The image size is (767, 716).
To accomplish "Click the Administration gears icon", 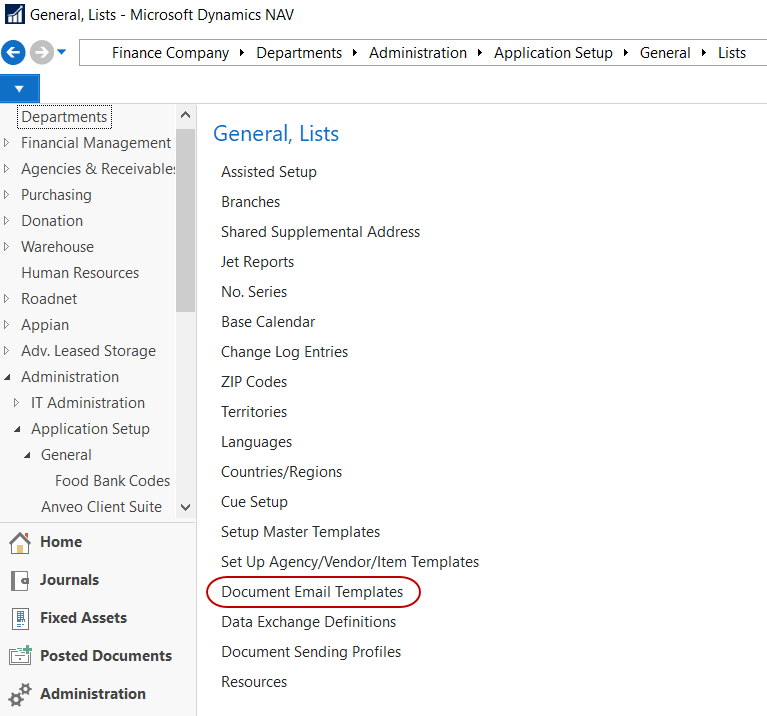I will click(x=19, y=694).
